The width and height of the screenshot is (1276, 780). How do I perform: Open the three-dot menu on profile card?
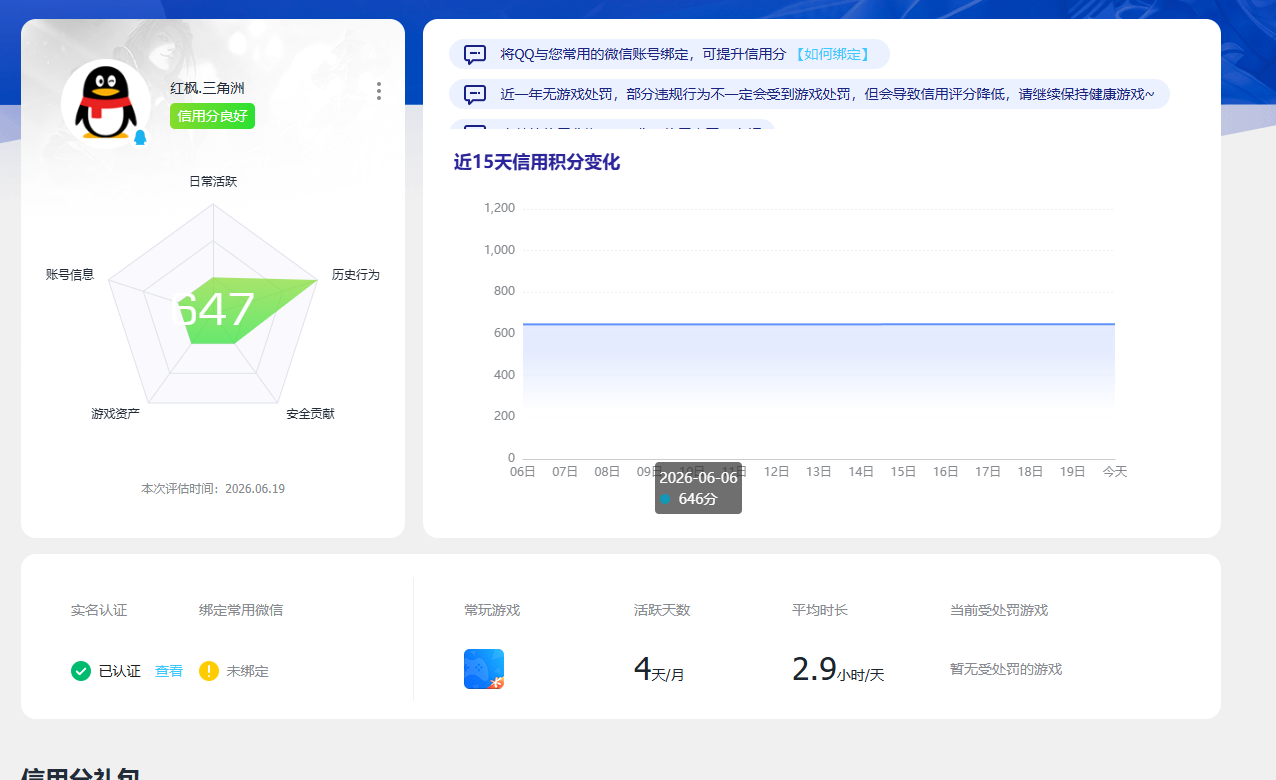pyautogui.click(x=378, y=91)
